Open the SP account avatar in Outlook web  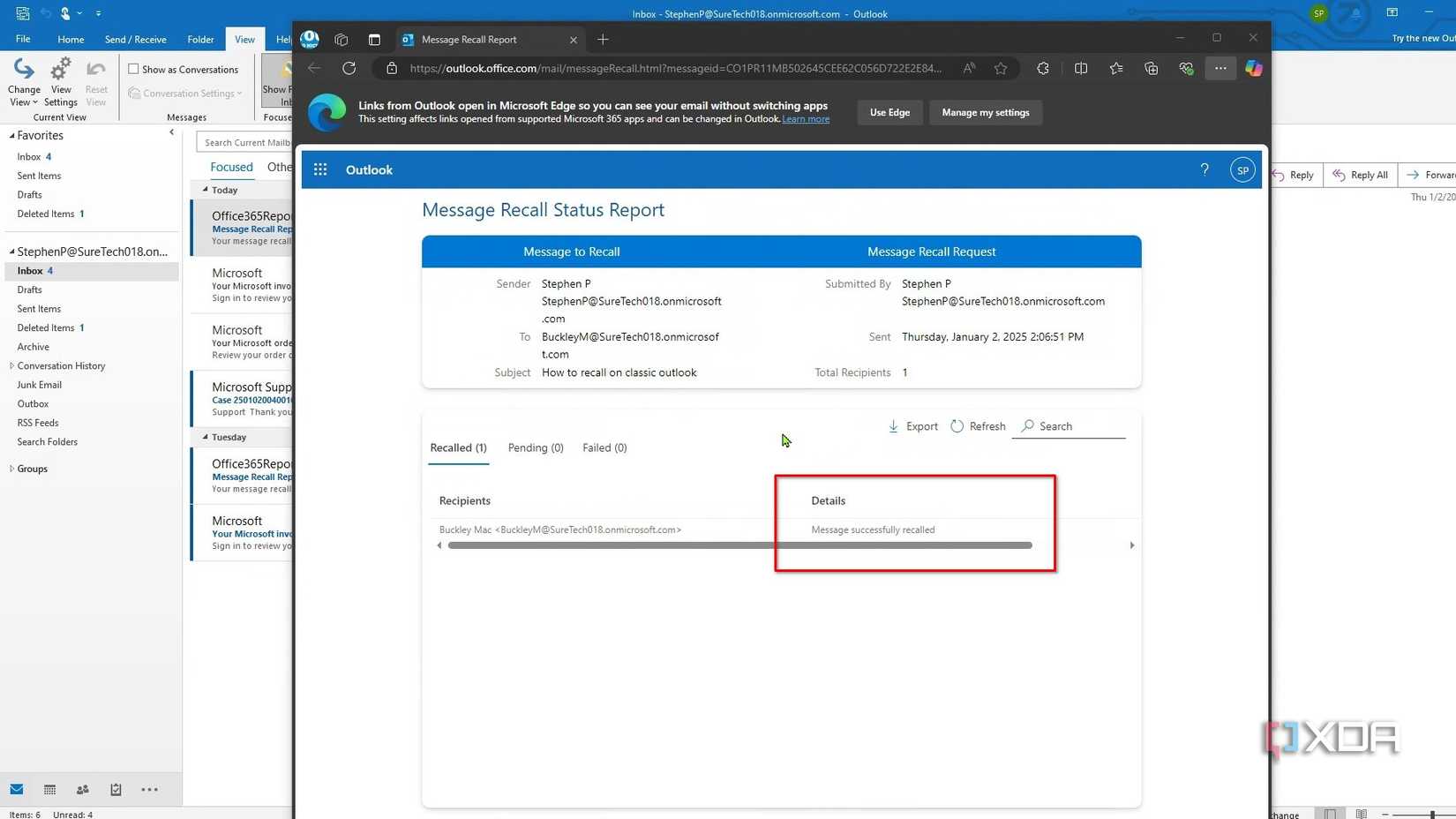pyautogui.click(x=1242, y=170)
